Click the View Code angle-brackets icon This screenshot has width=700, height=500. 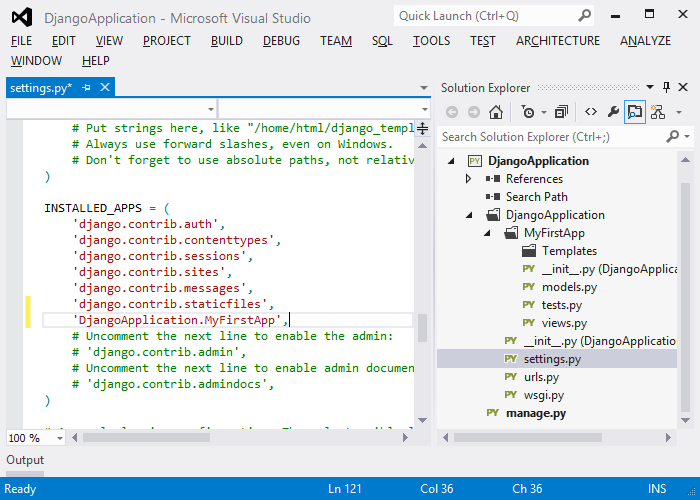click(591, 112)
